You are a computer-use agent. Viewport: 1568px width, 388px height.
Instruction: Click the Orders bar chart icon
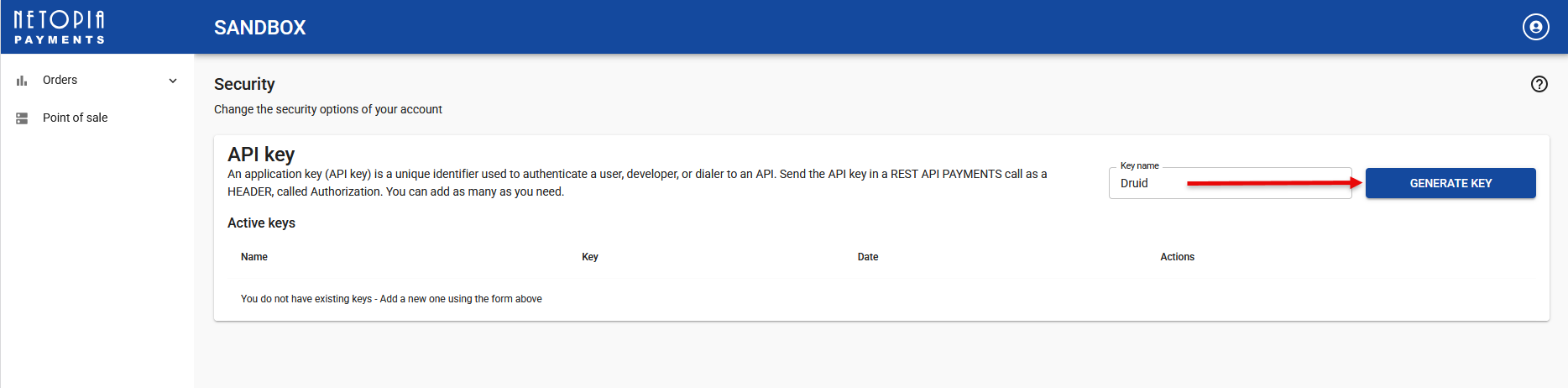pos(22,81)
